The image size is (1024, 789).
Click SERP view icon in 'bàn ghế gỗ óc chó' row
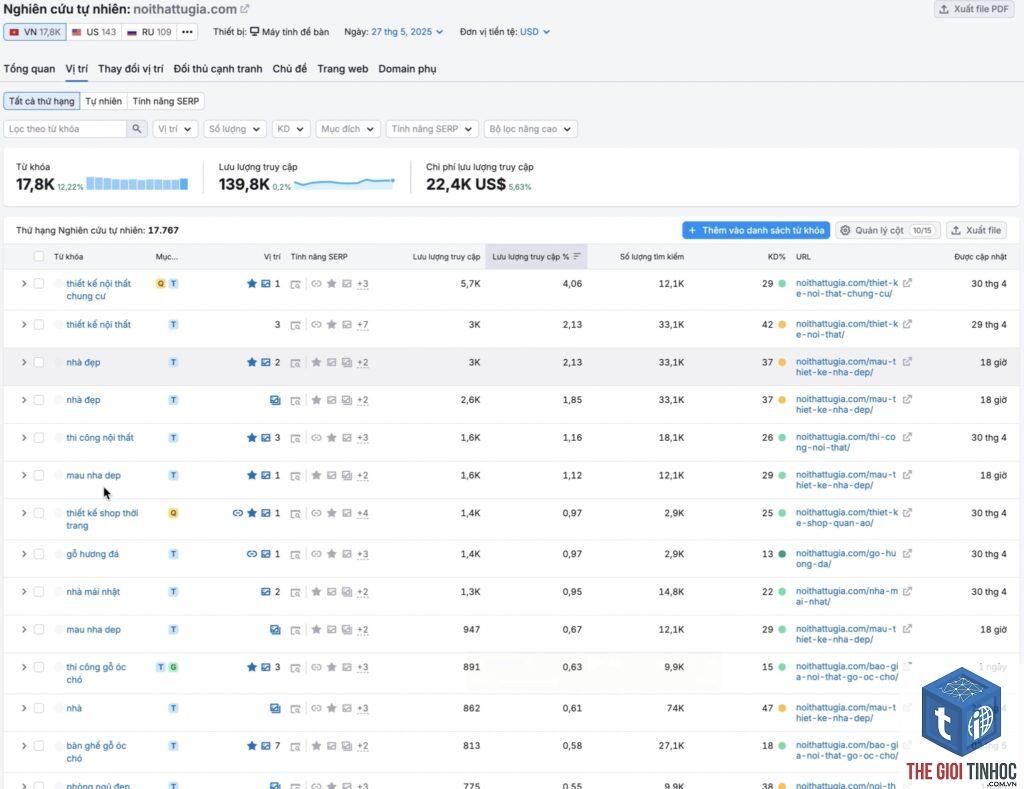click(295, 746)
